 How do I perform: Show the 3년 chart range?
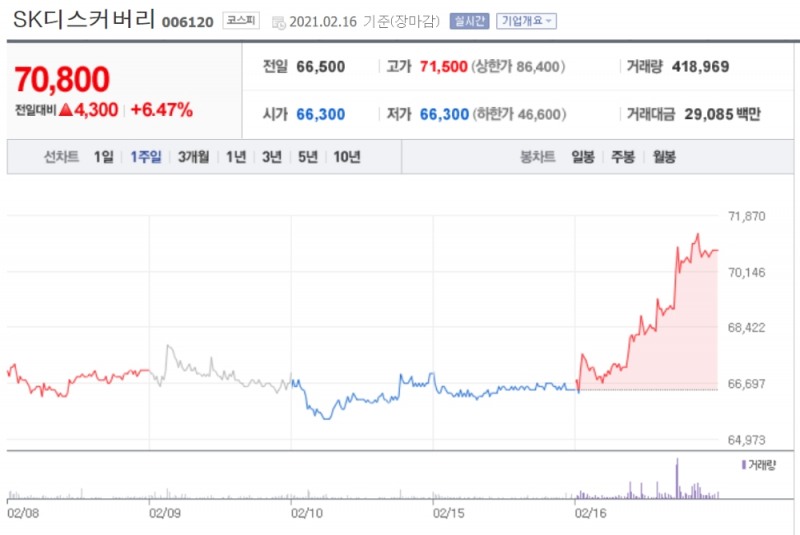[x=272, y=157]
